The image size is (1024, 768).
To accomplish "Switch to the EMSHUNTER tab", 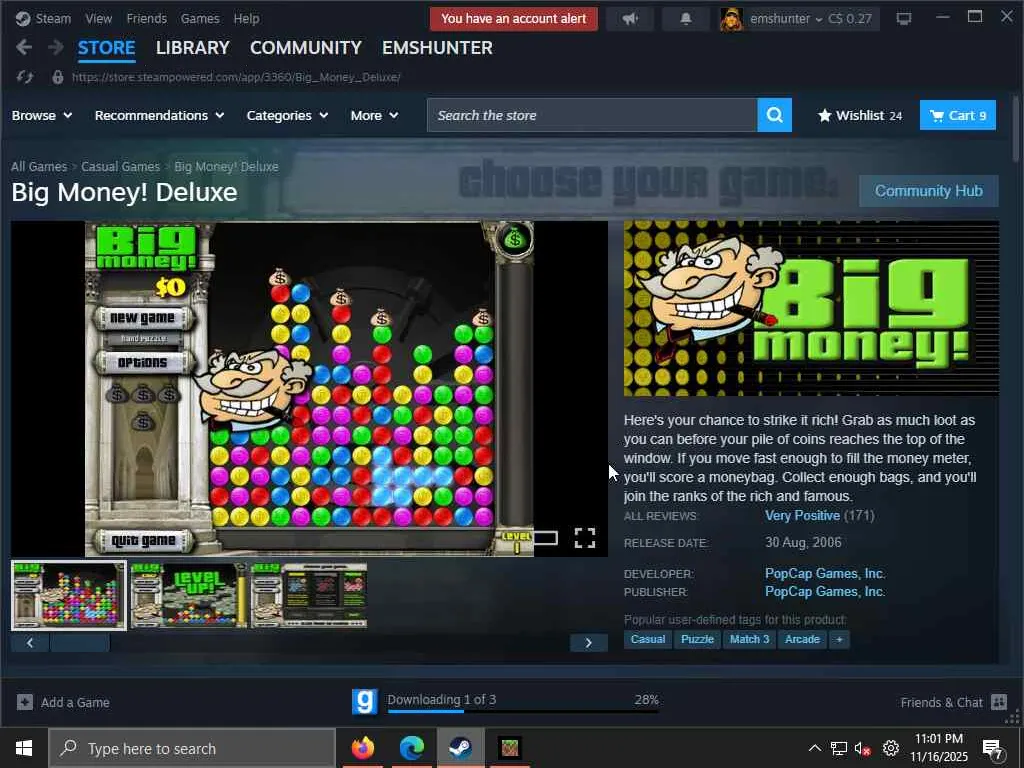I will pos(437,48).
